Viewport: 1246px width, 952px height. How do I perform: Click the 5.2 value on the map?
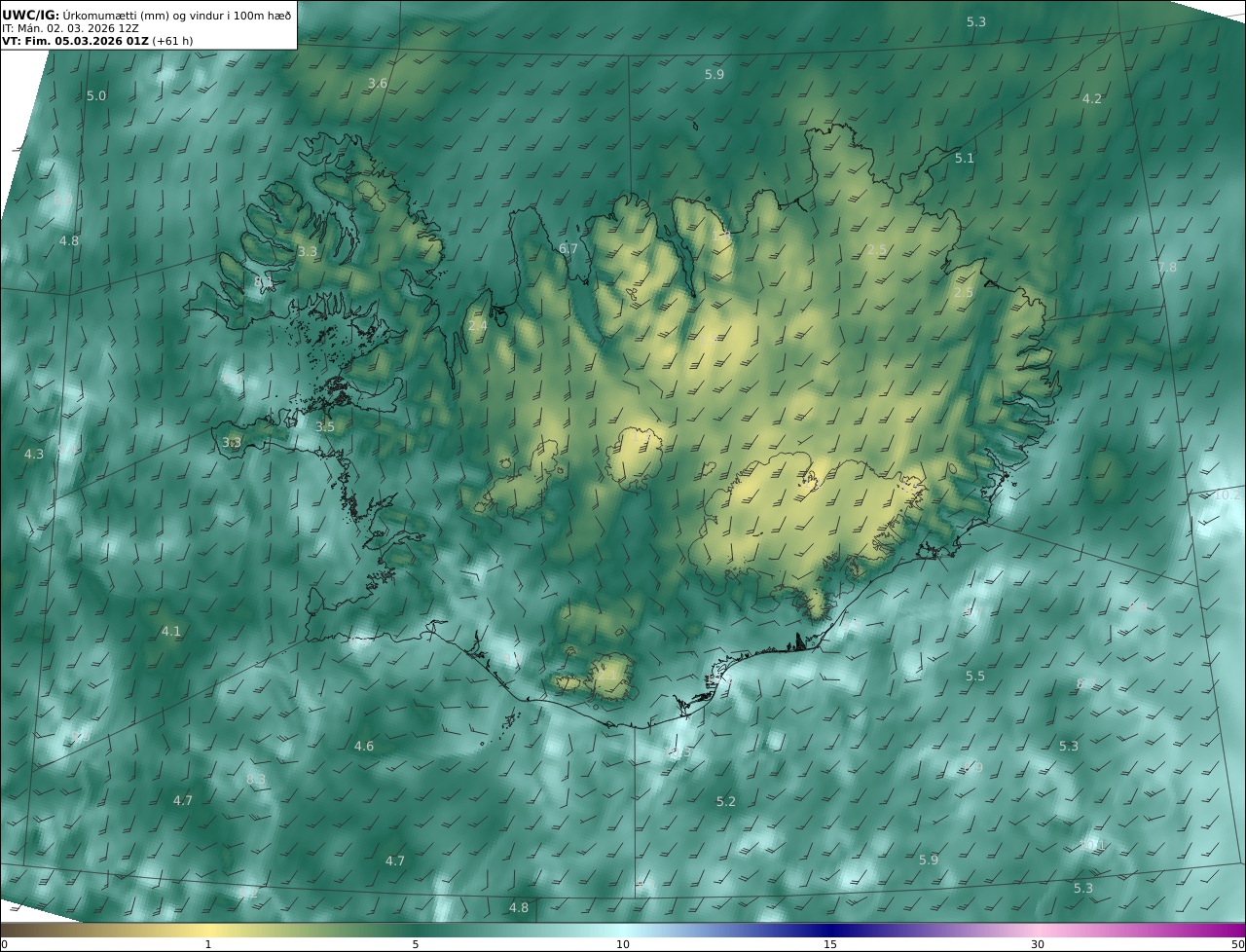pos(726,802)
